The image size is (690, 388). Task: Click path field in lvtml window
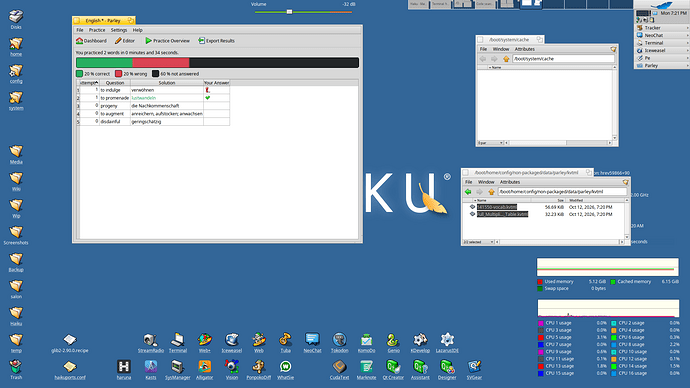tap(562, 192)
